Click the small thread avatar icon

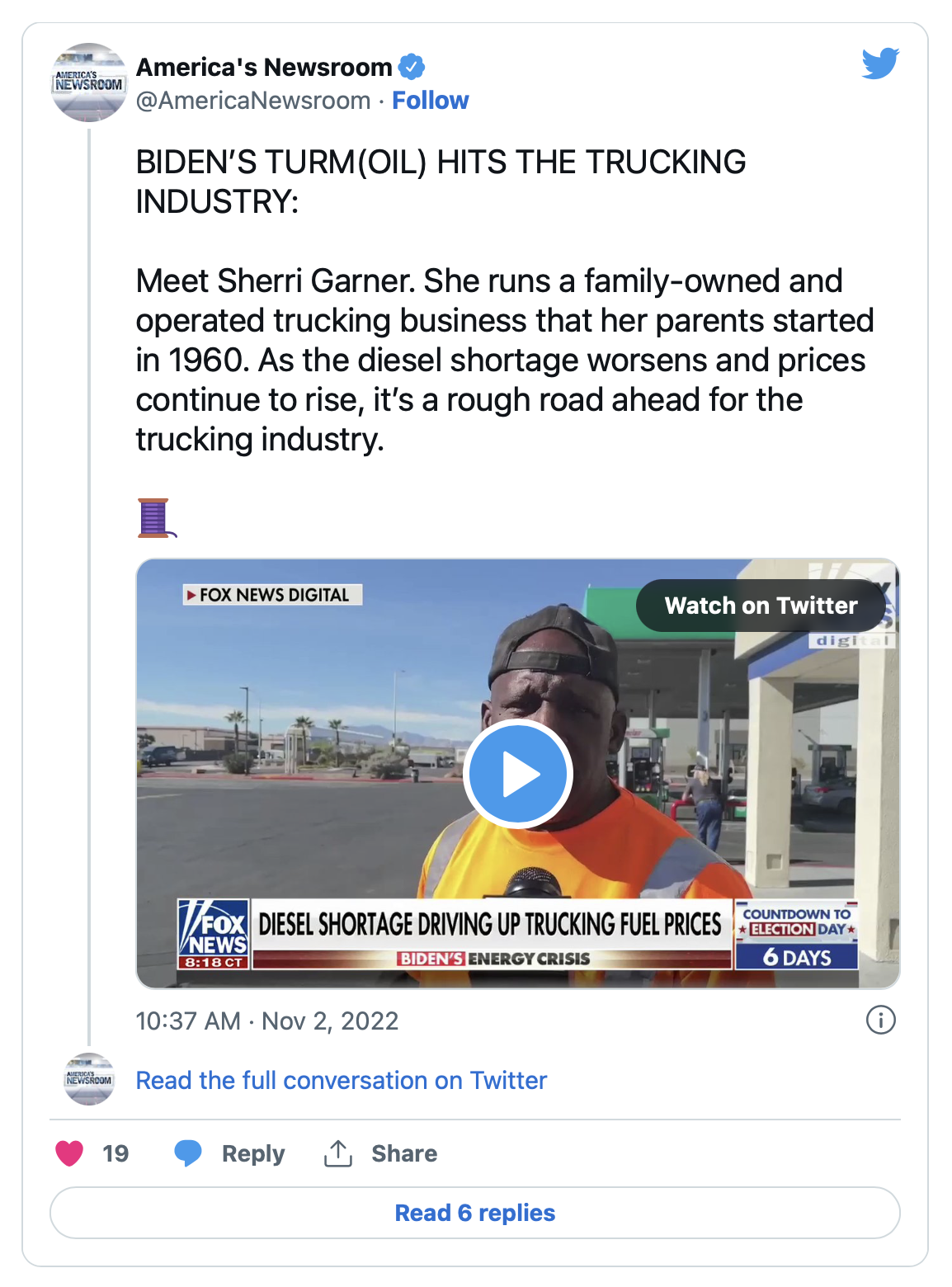(x=89, y=1079)
